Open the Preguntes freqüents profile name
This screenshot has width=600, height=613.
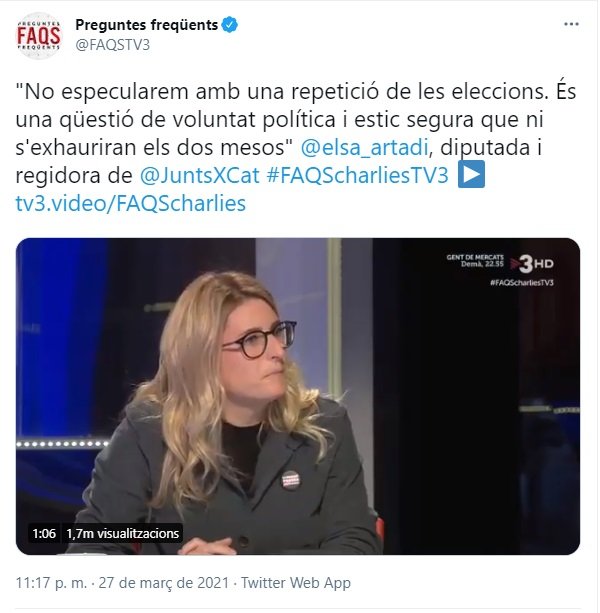click(147, 25)
